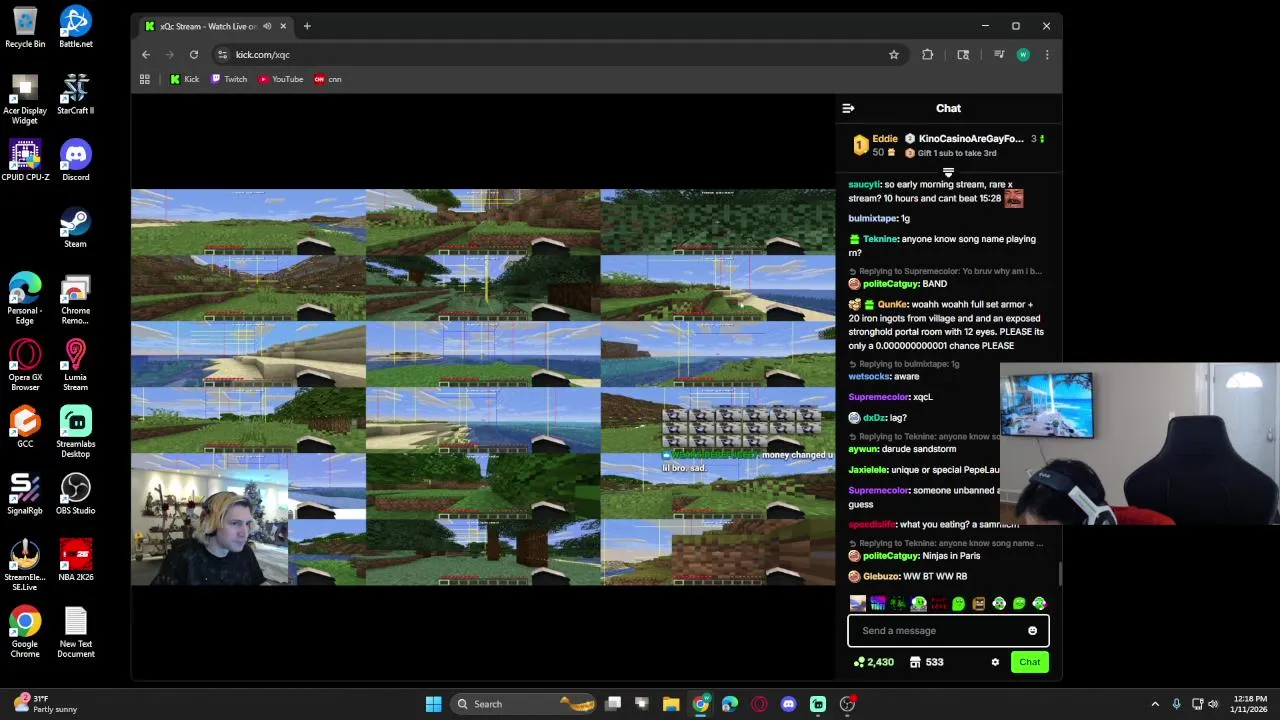
Task: Click the Minecraft stream video player
Action: click(483, 387)
